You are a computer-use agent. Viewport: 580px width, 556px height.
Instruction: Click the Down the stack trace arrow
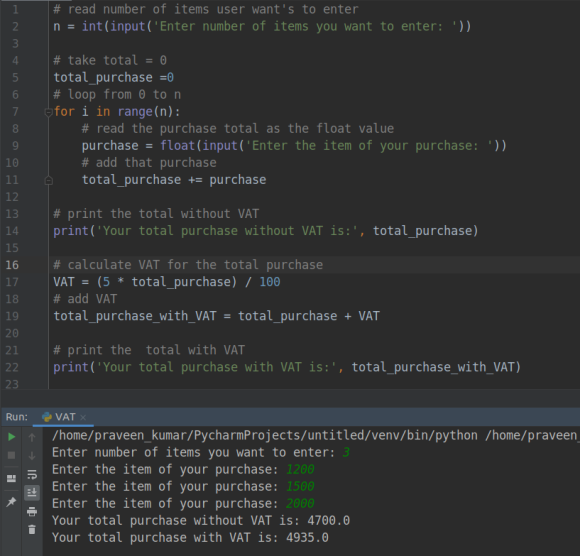coord(32,456)
